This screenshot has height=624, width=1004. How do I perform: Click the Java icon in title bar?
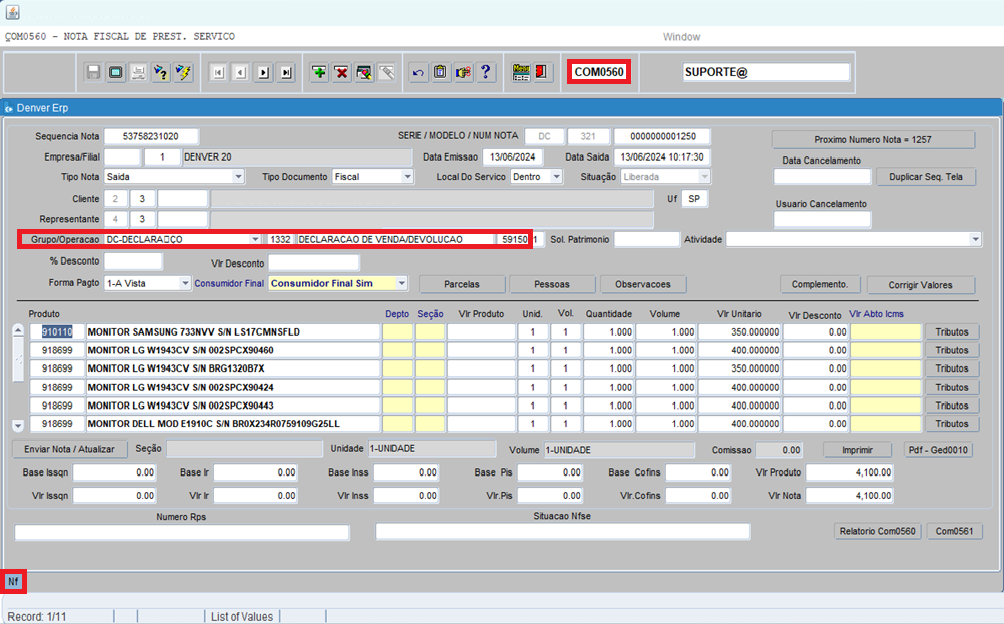[x=13, y=12]
